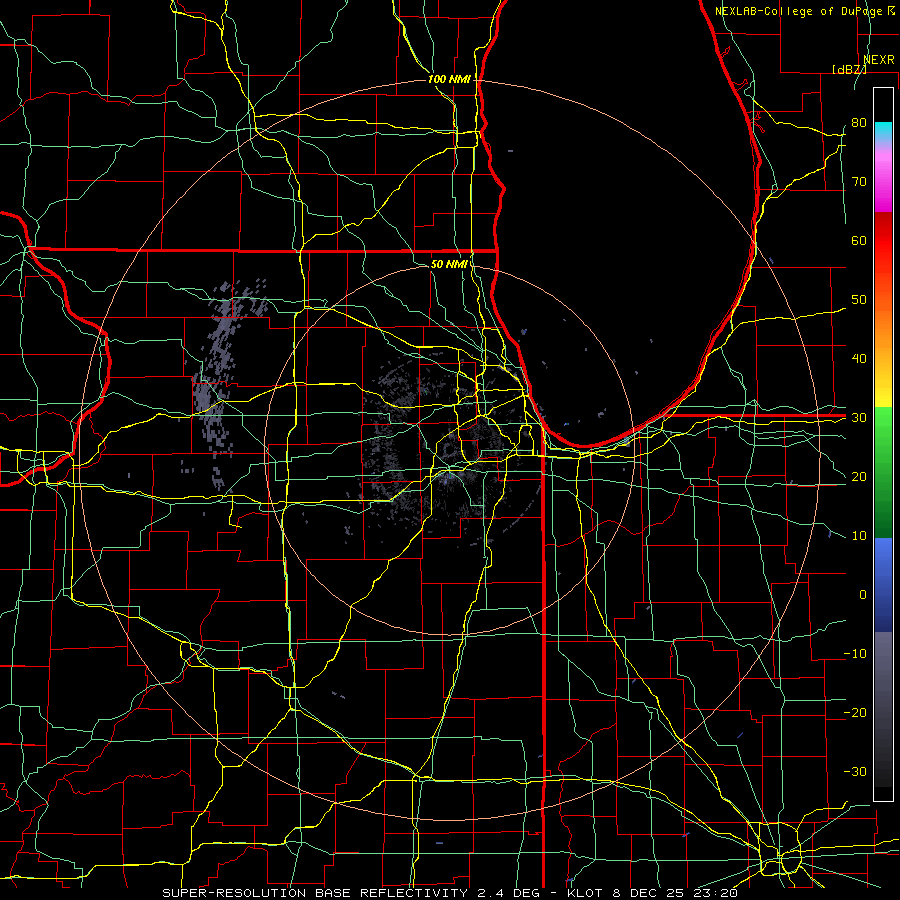900x900 pixels.
Task: Click the "23:20" time stamp
Action: click(x=715, y=893)
